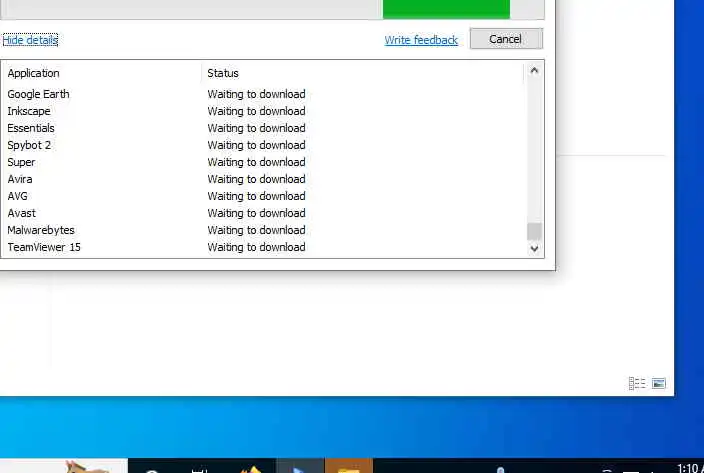Click the scrollbar down arrow in app list
The image size is (704, 473).
coord(534,248)
